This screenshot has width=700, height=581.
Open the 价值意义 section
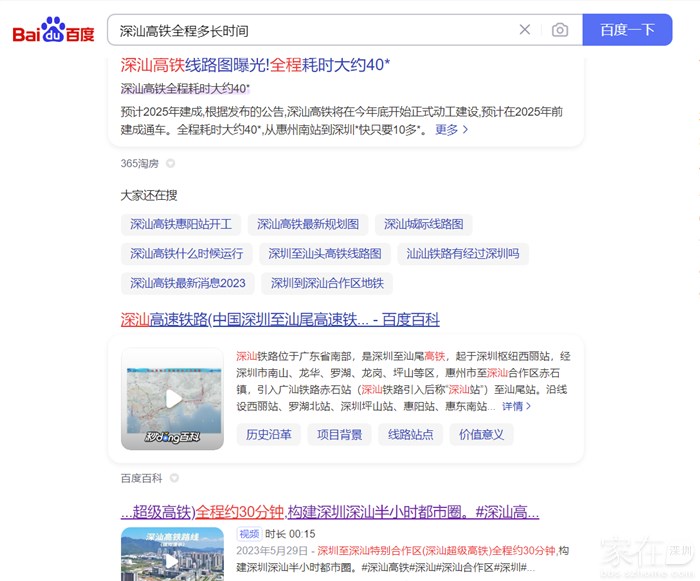tap(481, 434)
